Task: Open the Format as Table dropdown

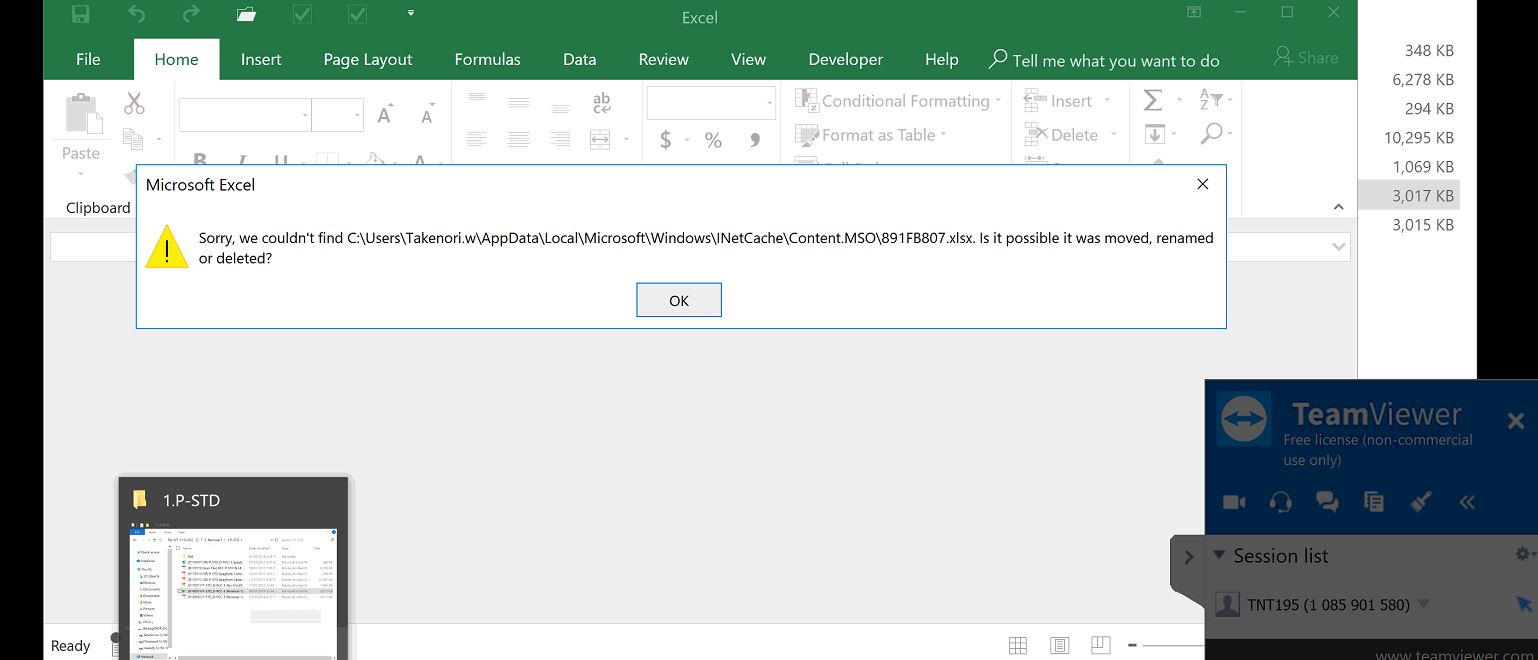Action: 871,135
